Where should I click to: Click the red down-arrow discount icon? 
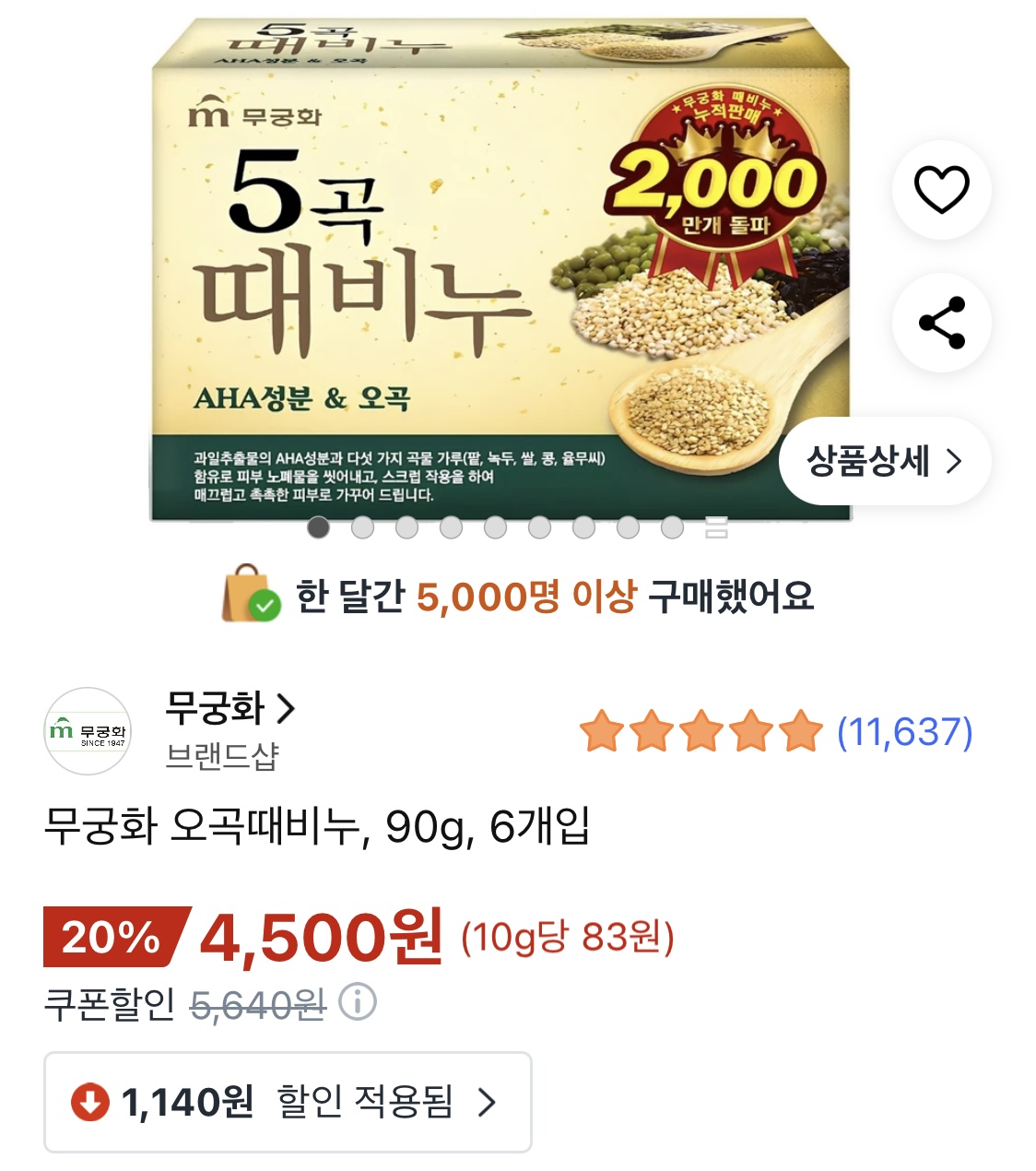coord(90,1102)
